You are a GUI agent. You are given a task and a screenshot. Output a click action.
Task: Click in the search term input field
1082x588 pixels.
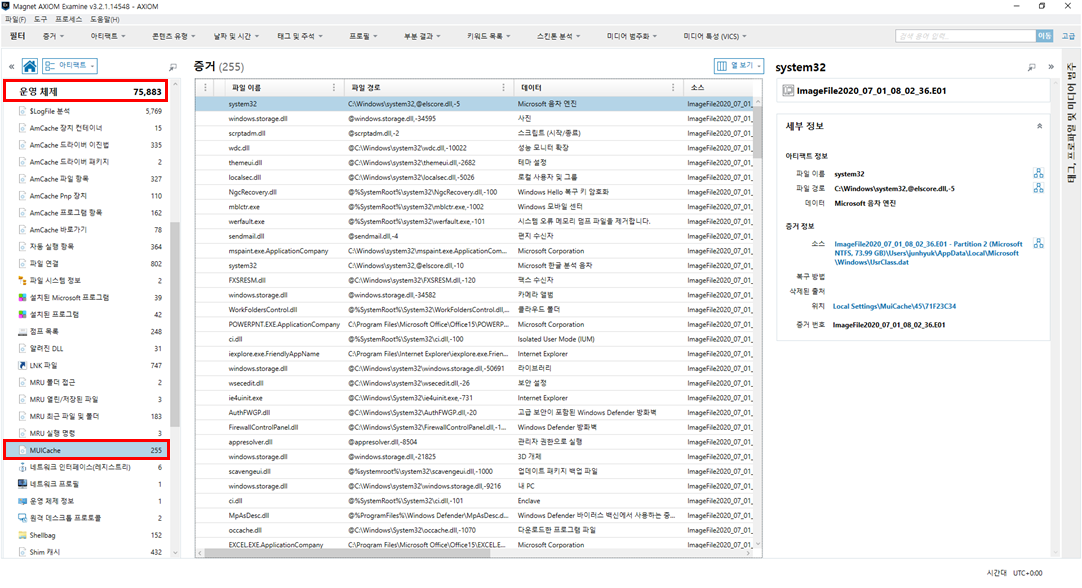click(965, 36)
